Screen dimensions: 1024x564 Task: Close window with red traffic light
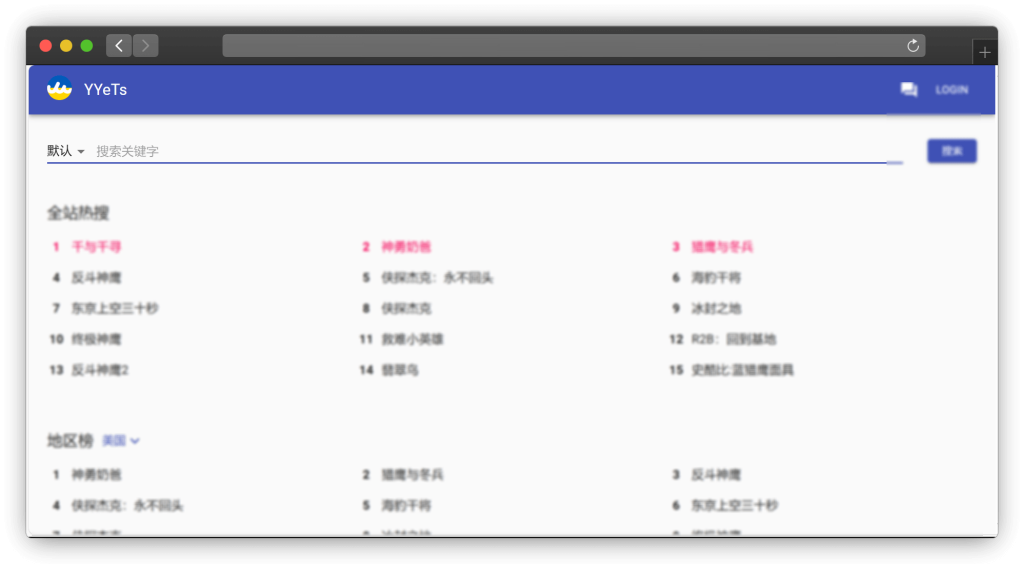click(x=46, y=46)
